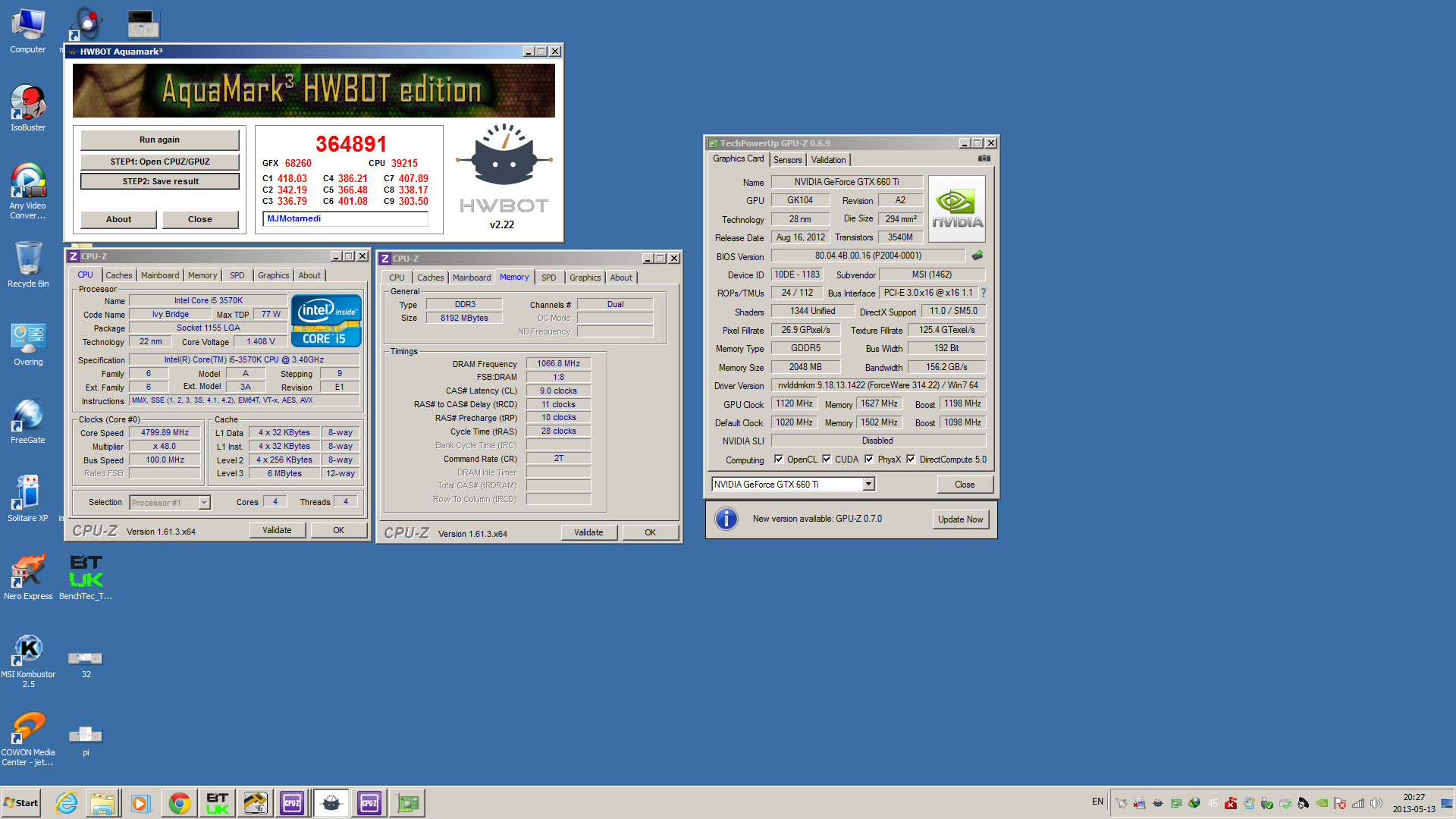Click the info icon in GPU-Z update notice
Viewport: 1456px width, 819px height.
pos(726,519)
